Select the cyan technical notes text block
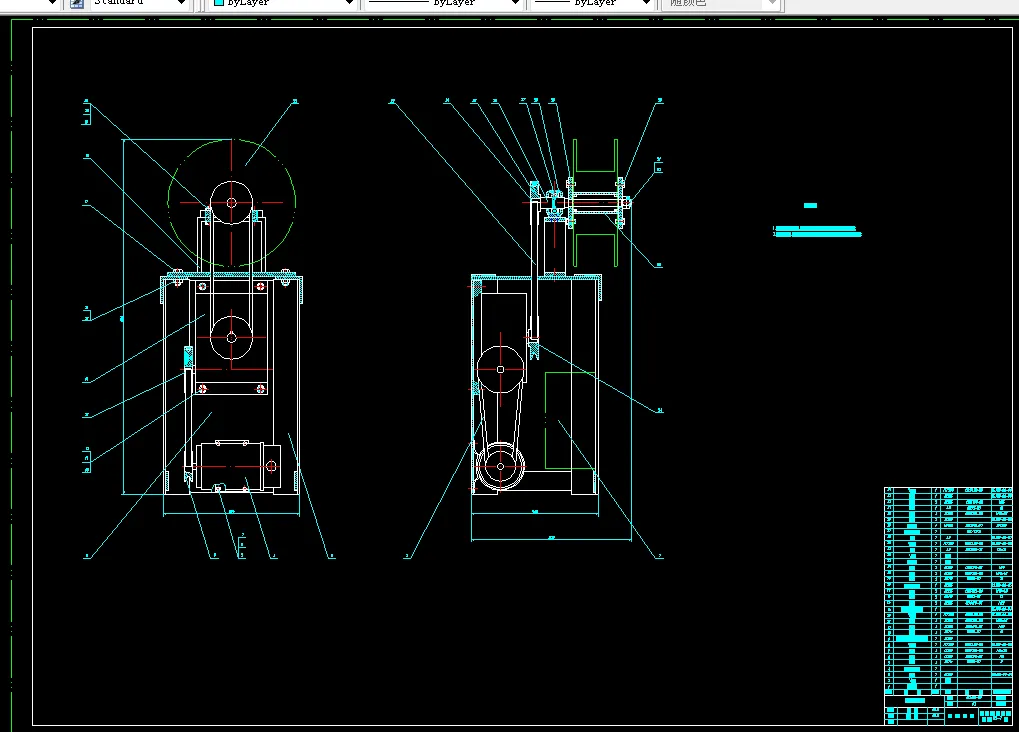Image resolution: width=1019 pixels, height=732 pixels. pos(818,231)
